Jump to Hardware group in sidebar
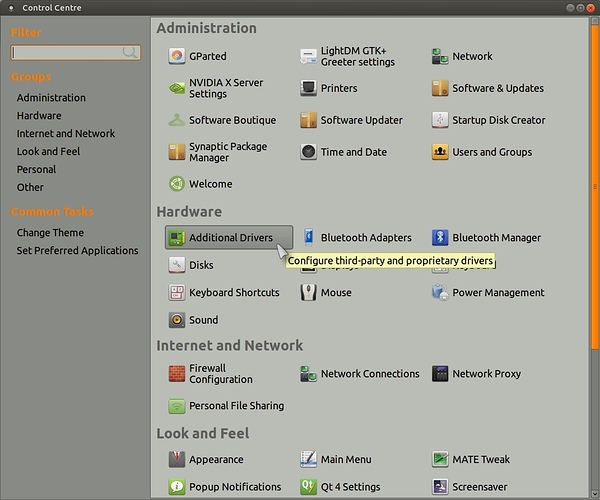The image size is (600, 500). (x=39, y=116)
